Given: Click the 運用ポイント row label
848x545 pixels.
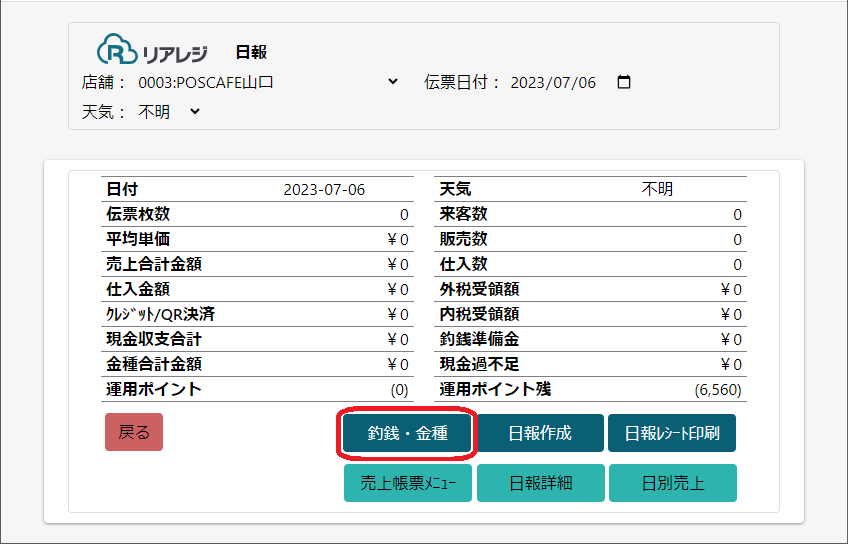Looking at the screenshot, I should click(x=154, y=389).
